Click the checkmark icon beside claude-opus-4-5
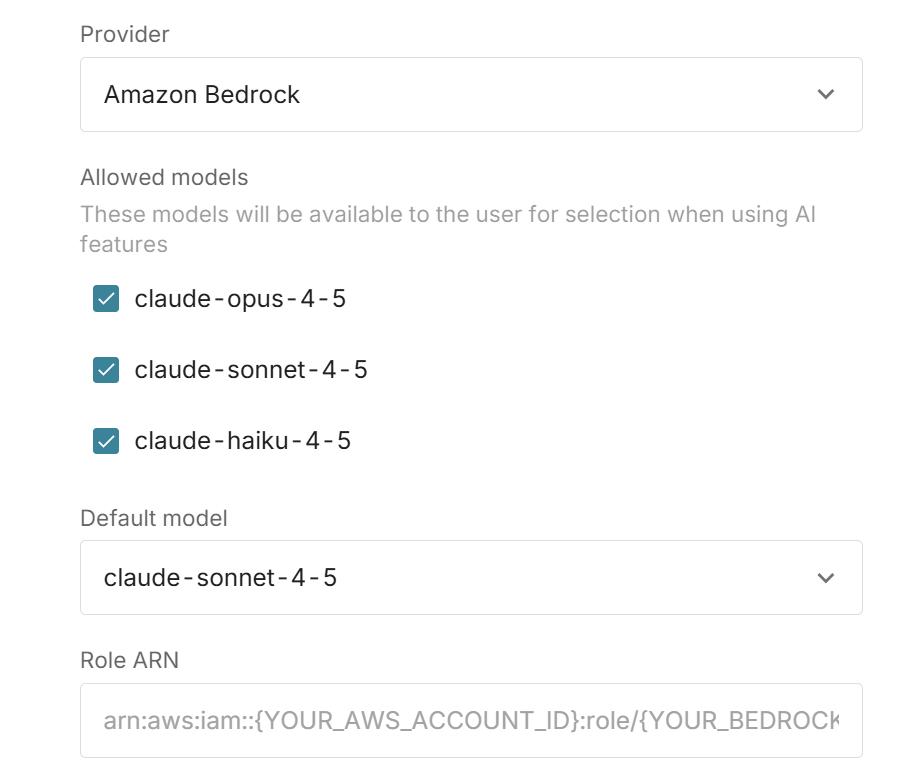Screen dimensions: 904x771 [106, 299]
